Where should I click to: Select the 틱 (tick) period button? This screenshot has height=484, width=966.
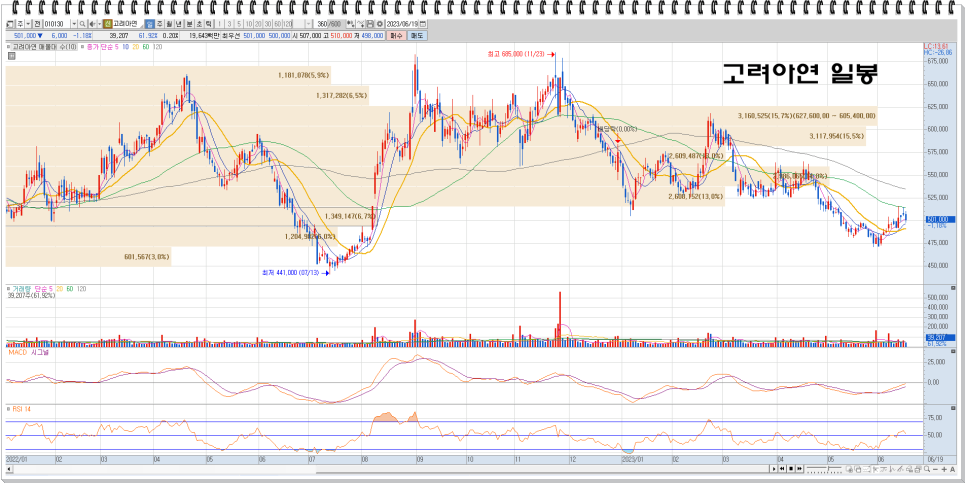209,24
